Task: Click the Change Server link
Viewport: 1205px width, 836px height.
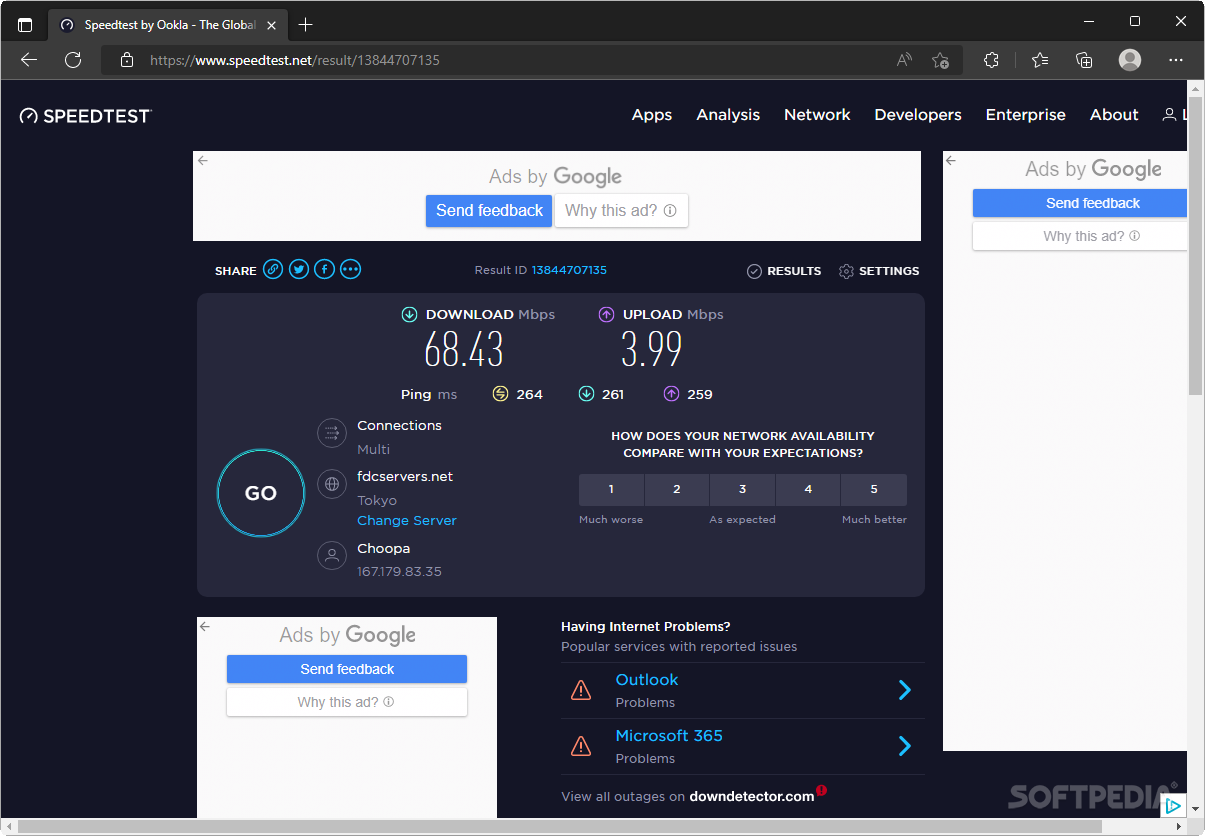Action: 407,520
